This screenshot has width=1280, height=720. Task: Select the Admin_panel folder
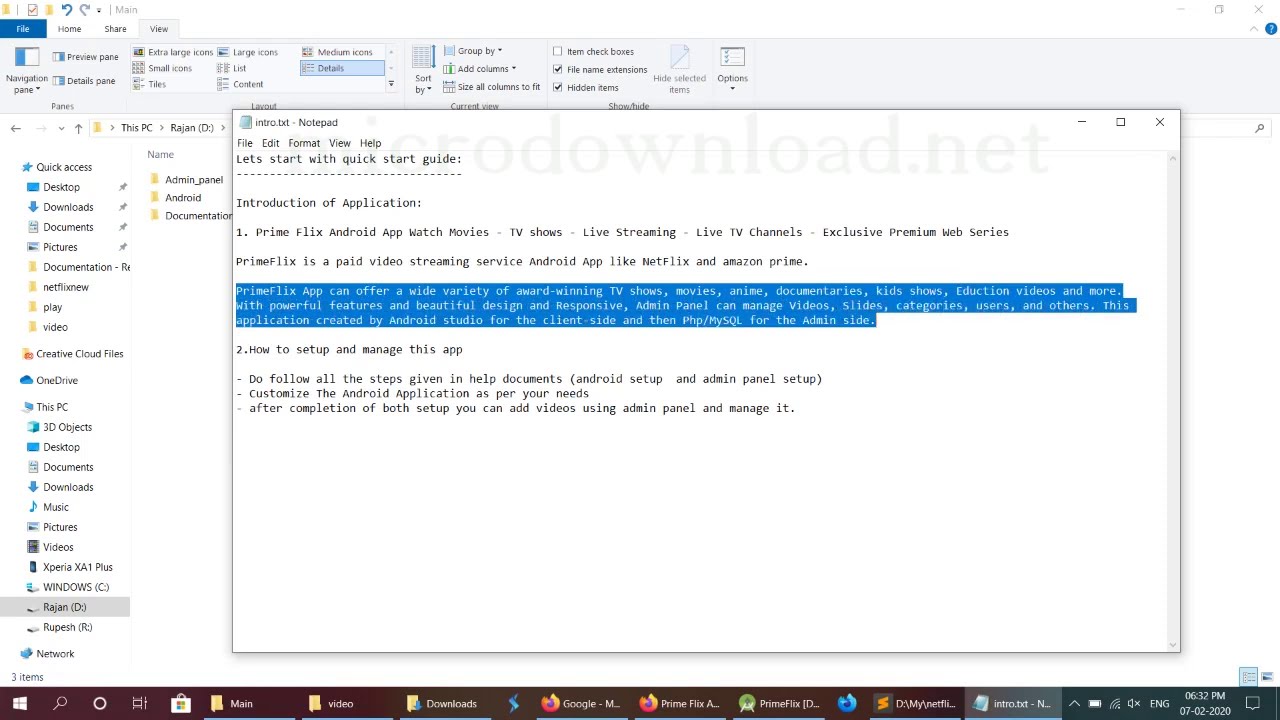[x=186, y=180]
